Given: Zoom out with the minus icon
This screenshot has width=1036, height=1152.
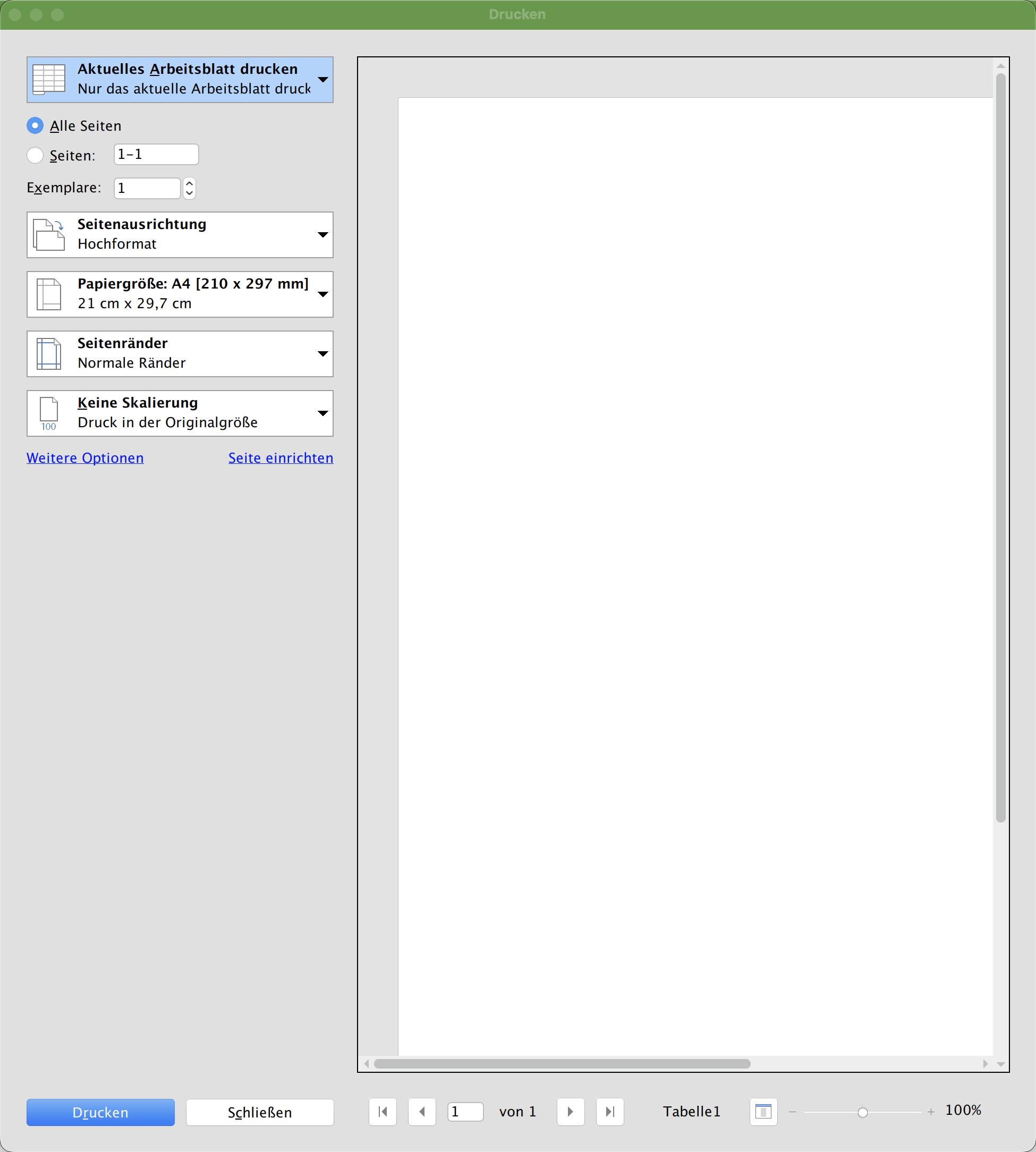Looking at the screenshot, I should [x=792, y=1112].
